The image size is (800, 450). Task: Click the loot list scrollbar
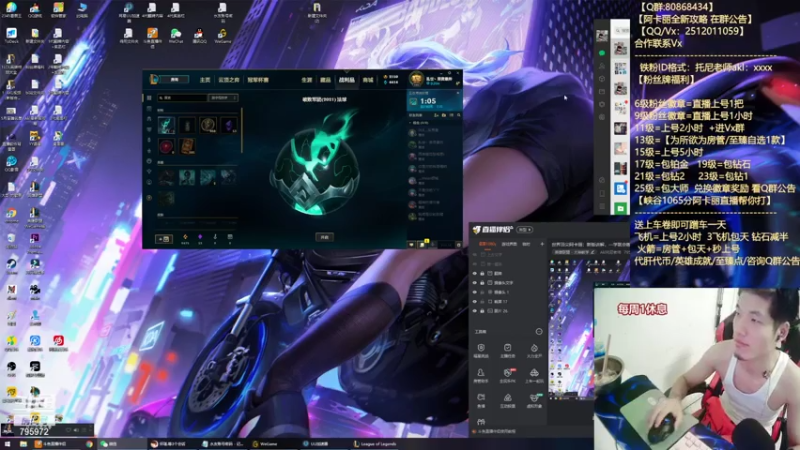pyautogui.click(x=242, y=130)
